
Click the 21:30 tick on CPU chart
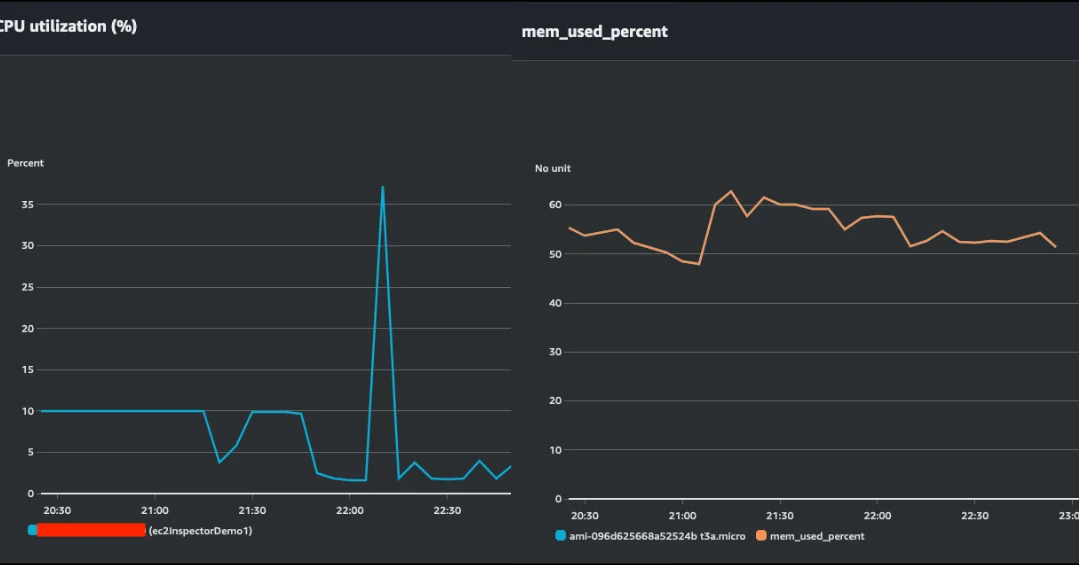pyautogui.click(x=252, y=511)
